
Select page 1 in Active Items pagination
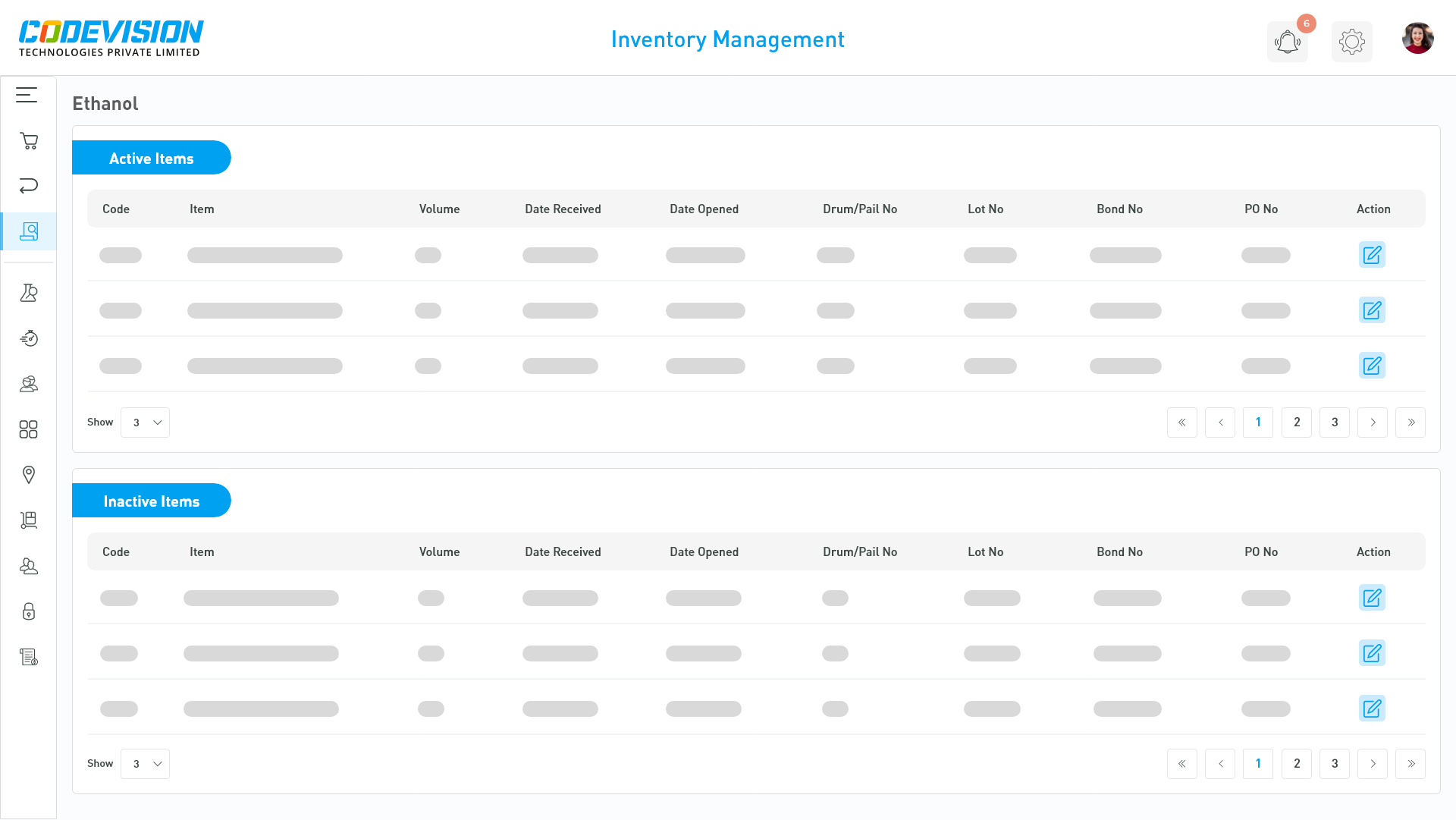click(x=1258, y=423)
